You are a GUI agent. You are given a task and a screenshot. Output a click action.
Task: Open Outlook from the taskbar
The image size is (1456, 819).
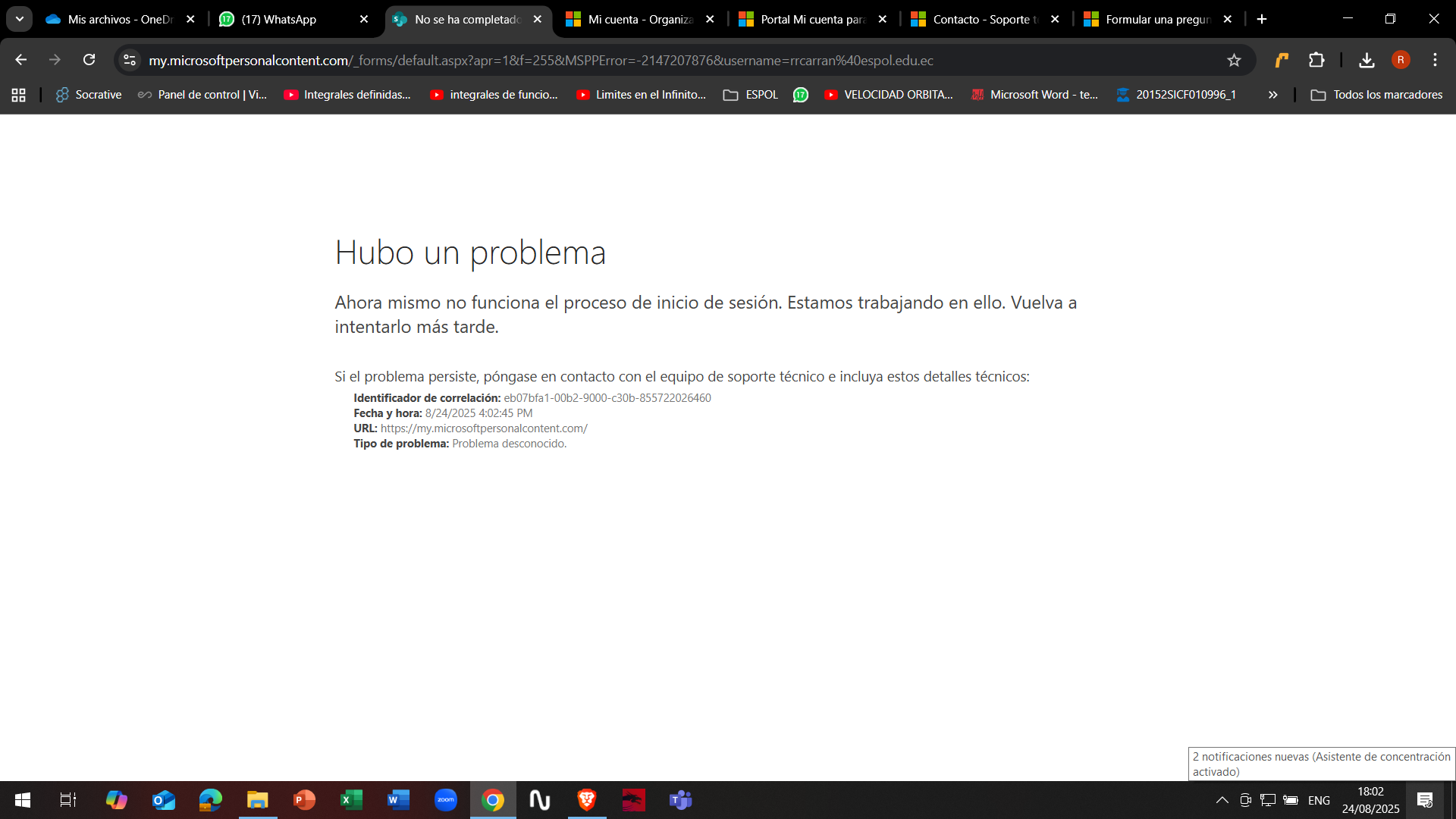click(x=163, y=800)
